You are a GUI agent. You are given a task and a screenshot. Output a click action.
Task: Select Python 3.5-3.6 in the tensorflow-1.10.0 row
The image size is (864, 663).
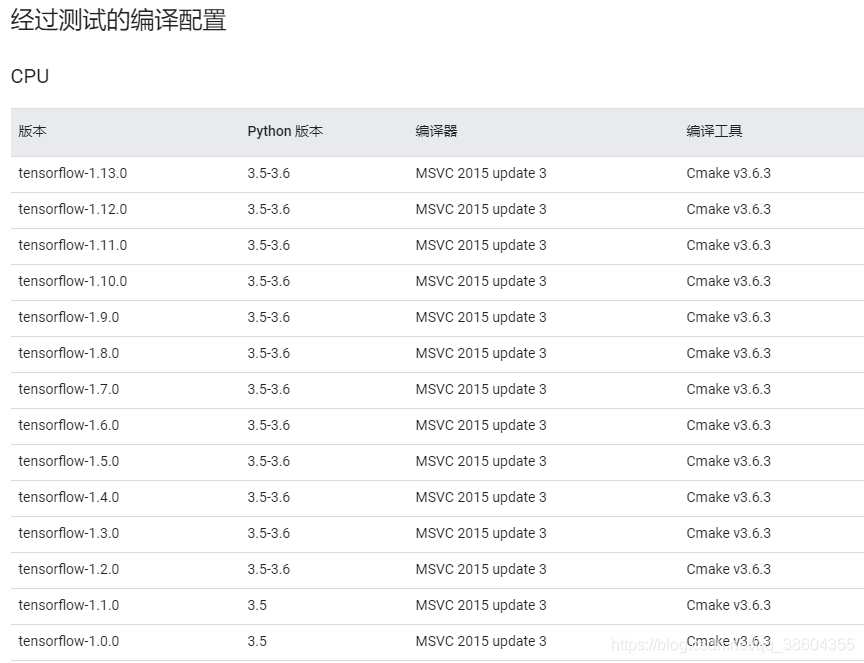(268, 281)
